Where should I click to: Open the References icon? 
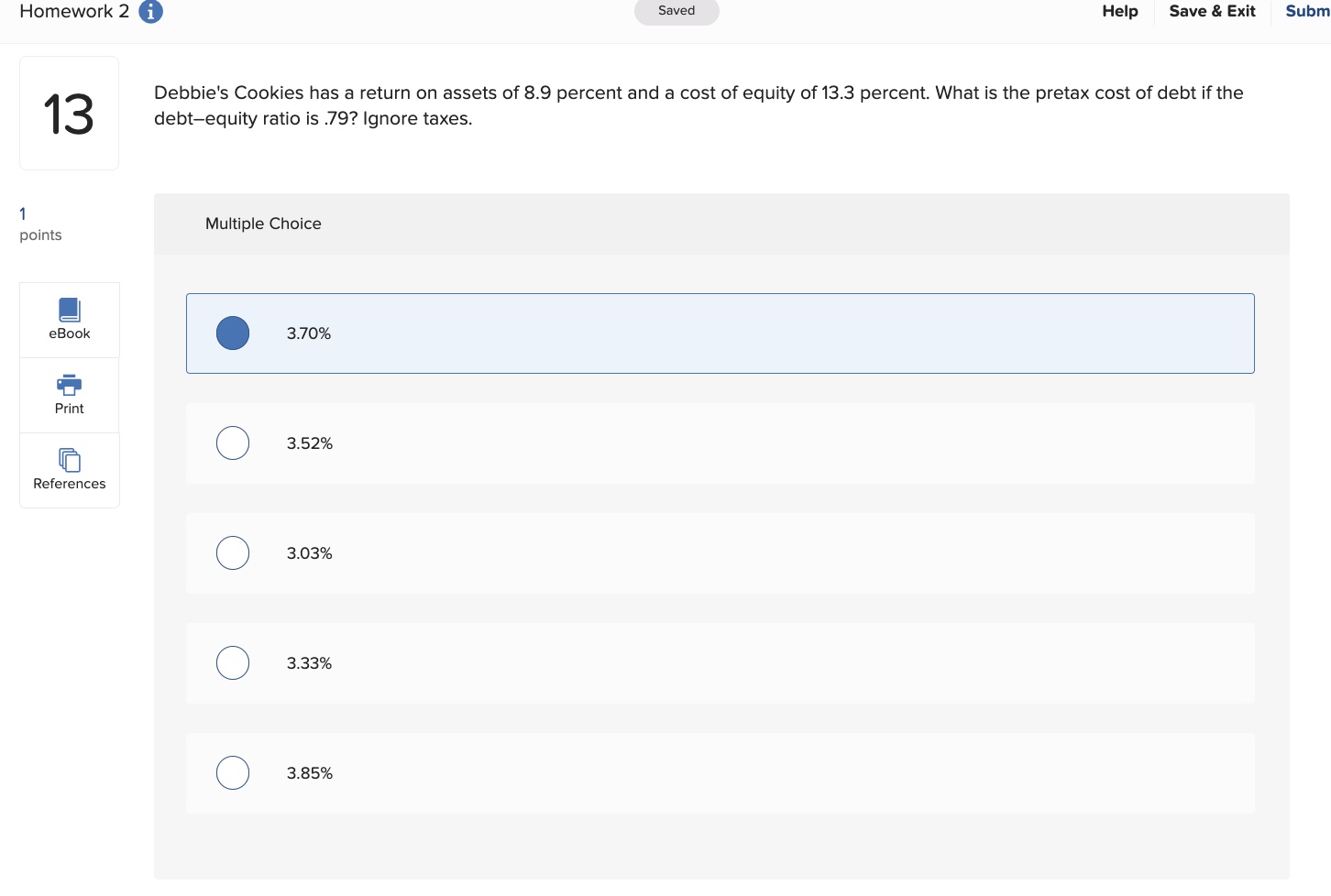[x=70, y=459]
